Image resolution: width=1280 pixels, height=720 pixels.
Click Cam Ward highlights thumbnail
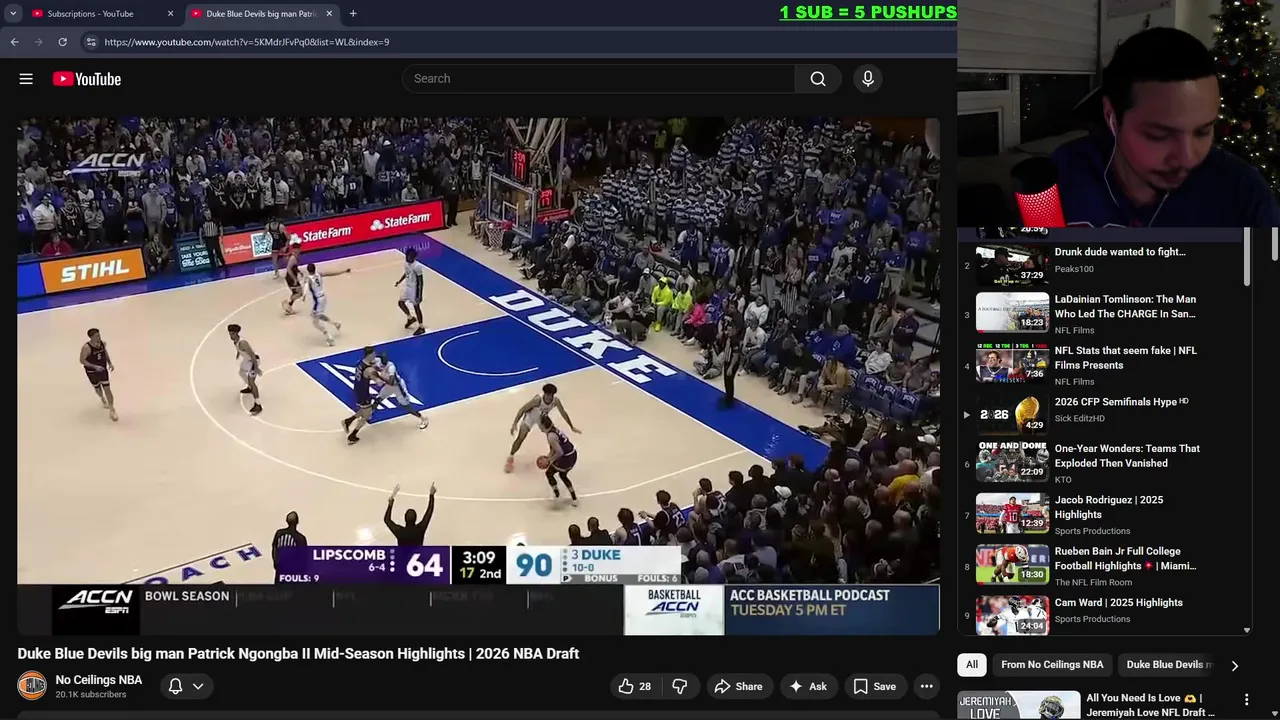(1012, 616)
